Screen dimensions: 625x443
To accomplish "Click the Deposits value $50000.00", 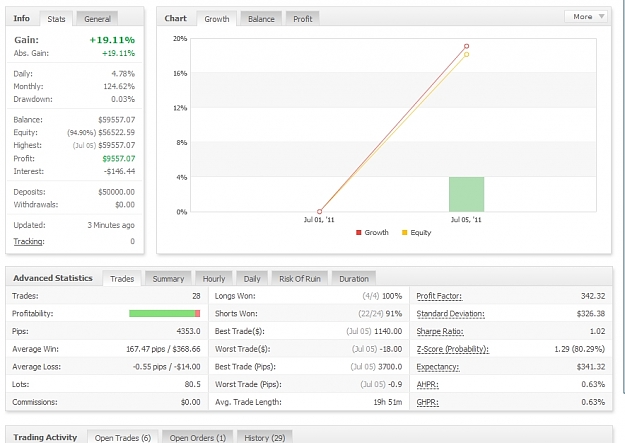I will (116, 192).
